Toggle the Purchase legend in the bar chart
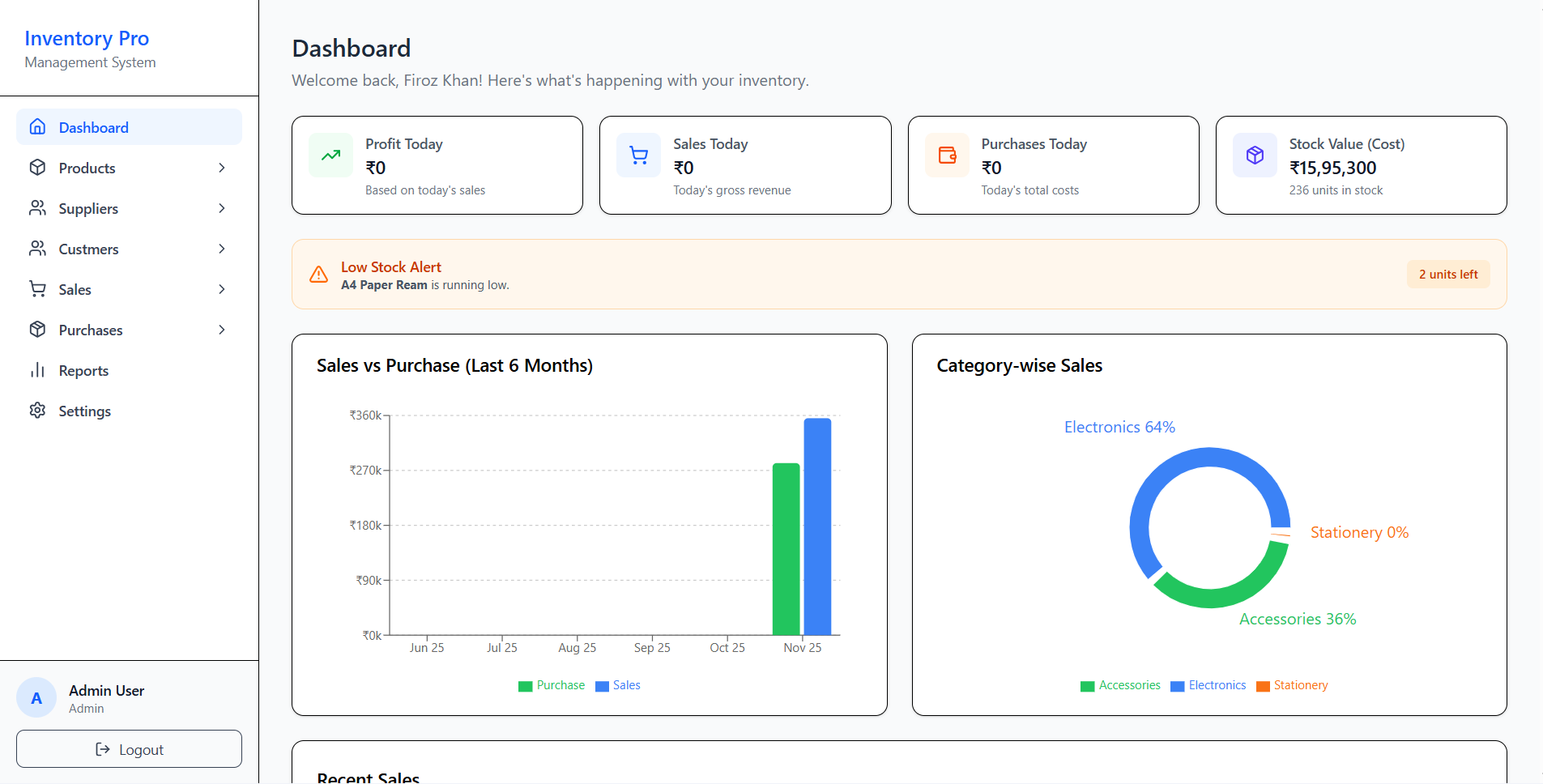Viewport: 1543px width, 784px height. [x=552, y=685]
